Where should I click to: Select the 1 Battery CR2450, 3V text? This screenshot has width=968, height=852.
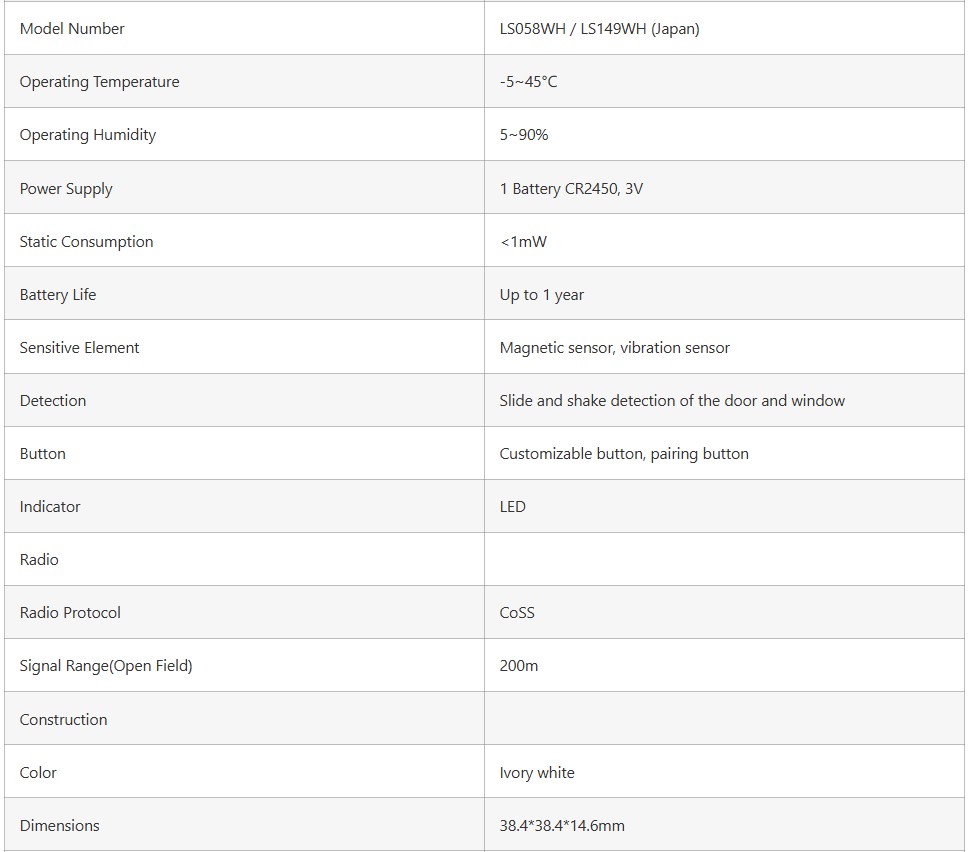click(x=571, y=189)
